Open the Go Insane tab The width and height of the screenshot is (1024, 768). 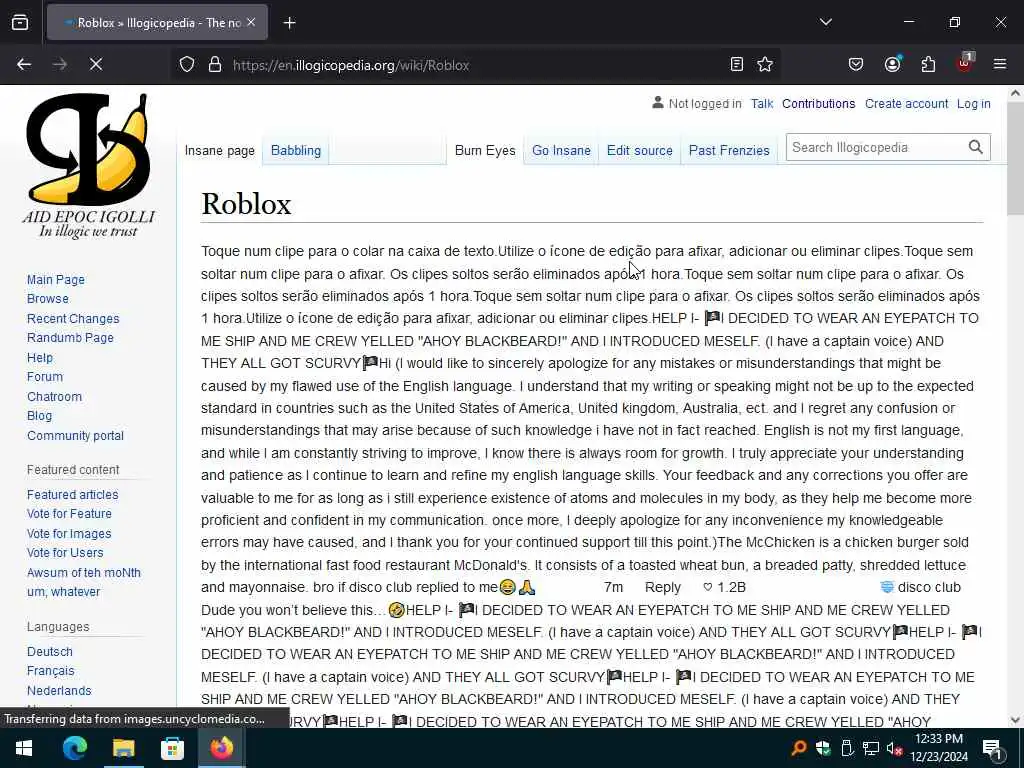pos(561,150)
